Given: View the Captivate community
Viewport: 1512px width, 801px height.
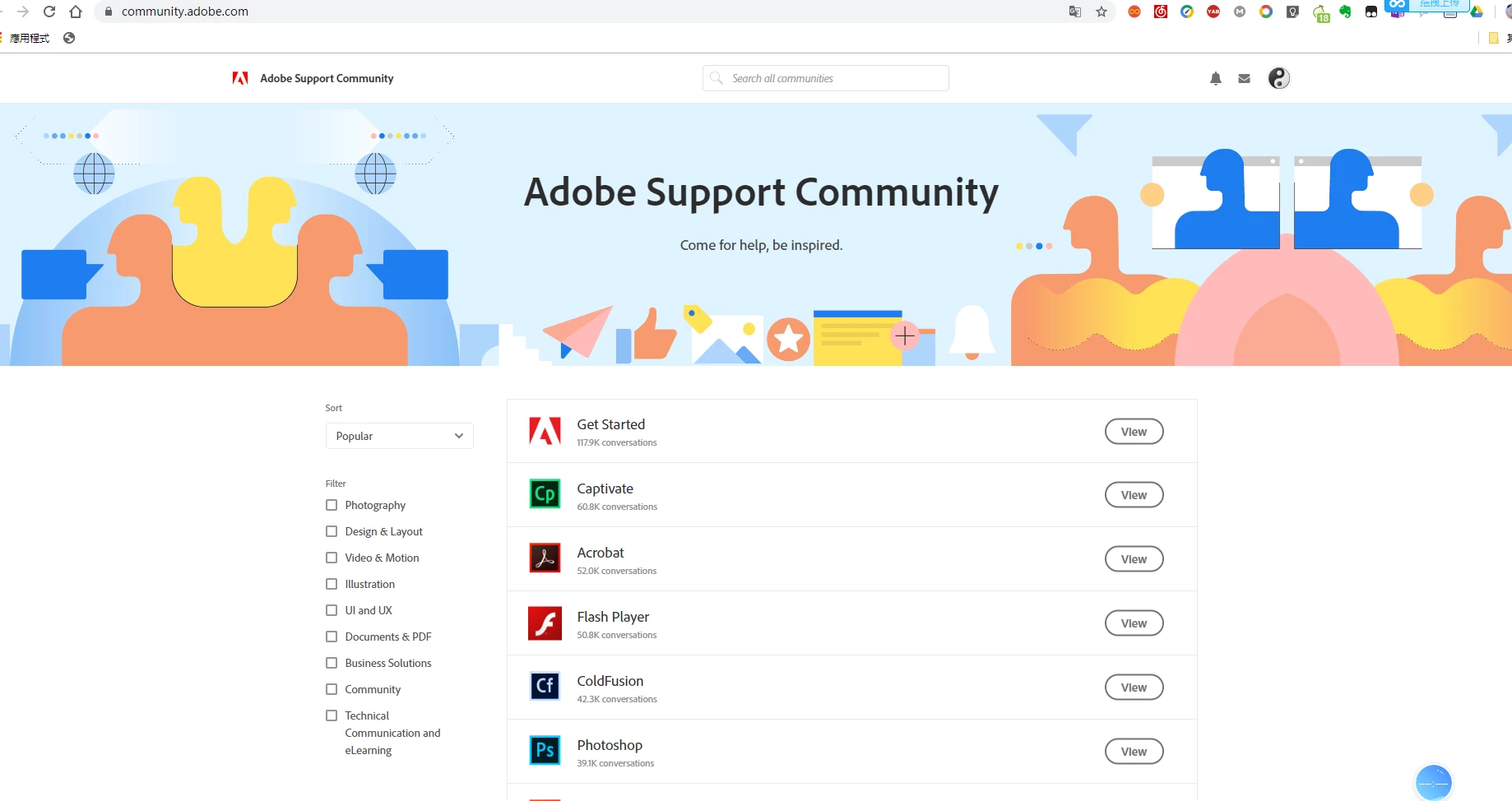Looking at the screenshot, I should pyautogui.click(x=1134, y=495).
